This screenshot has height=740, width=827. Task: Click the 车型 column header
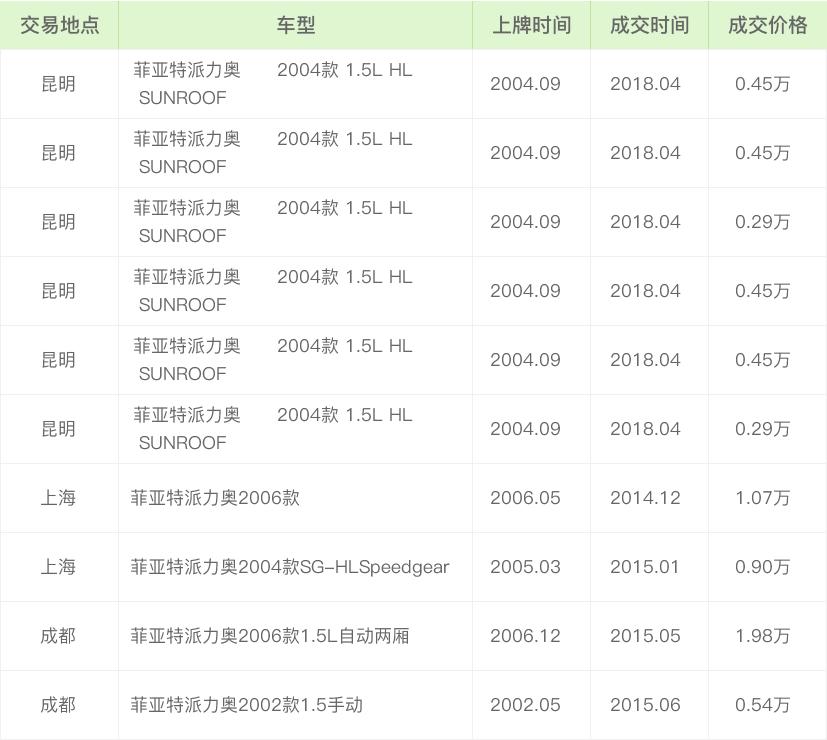(295, 25)
